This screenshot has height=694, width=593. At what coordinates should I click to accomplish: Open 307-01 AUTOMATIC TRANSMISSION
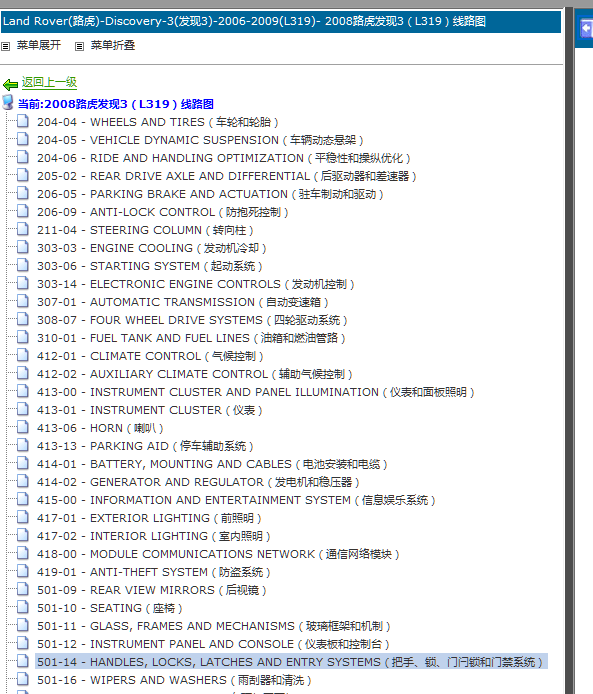point(182,302)
